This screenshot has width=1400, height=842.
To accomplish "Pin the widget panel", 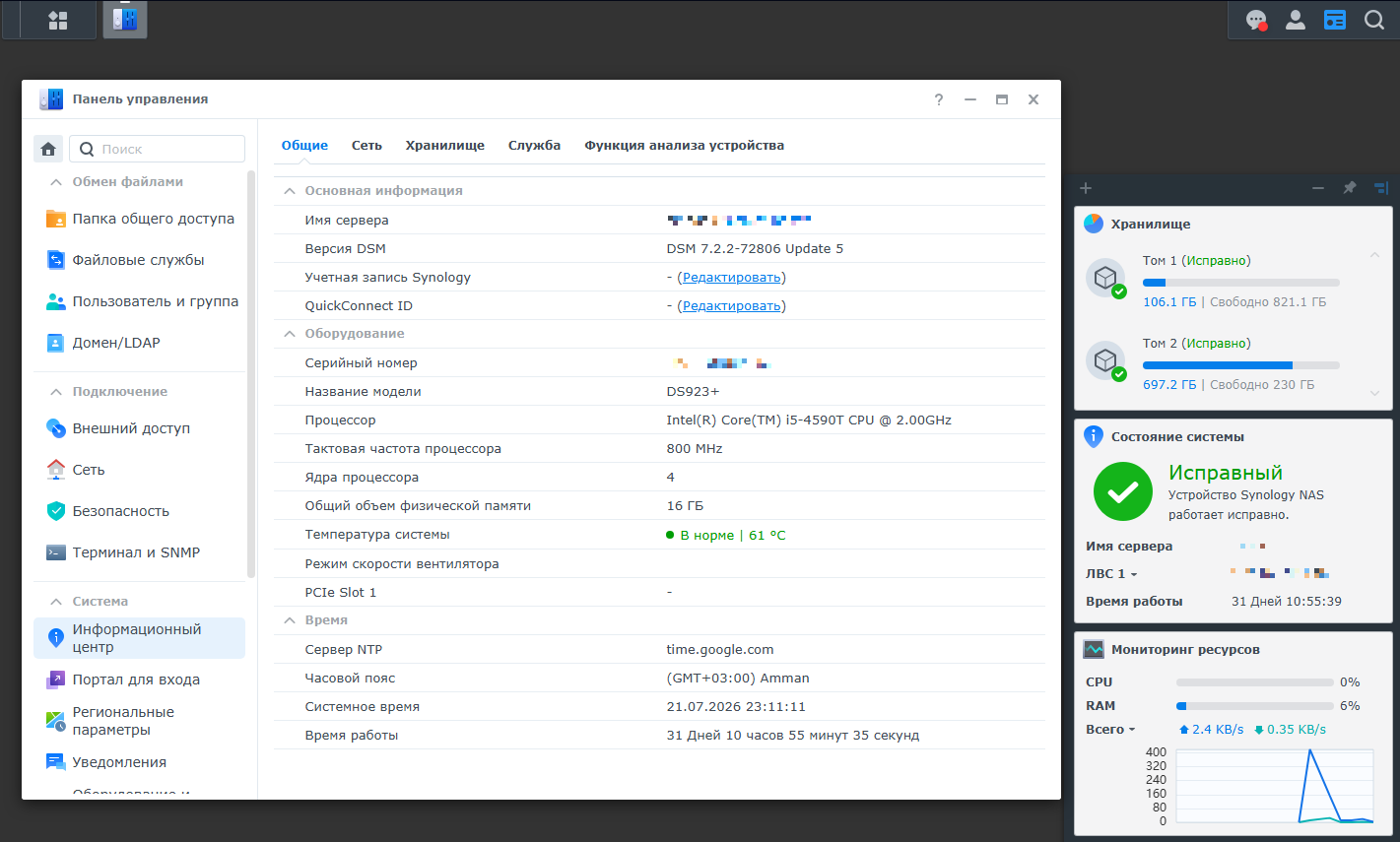I will click(x=1350, y=188).
